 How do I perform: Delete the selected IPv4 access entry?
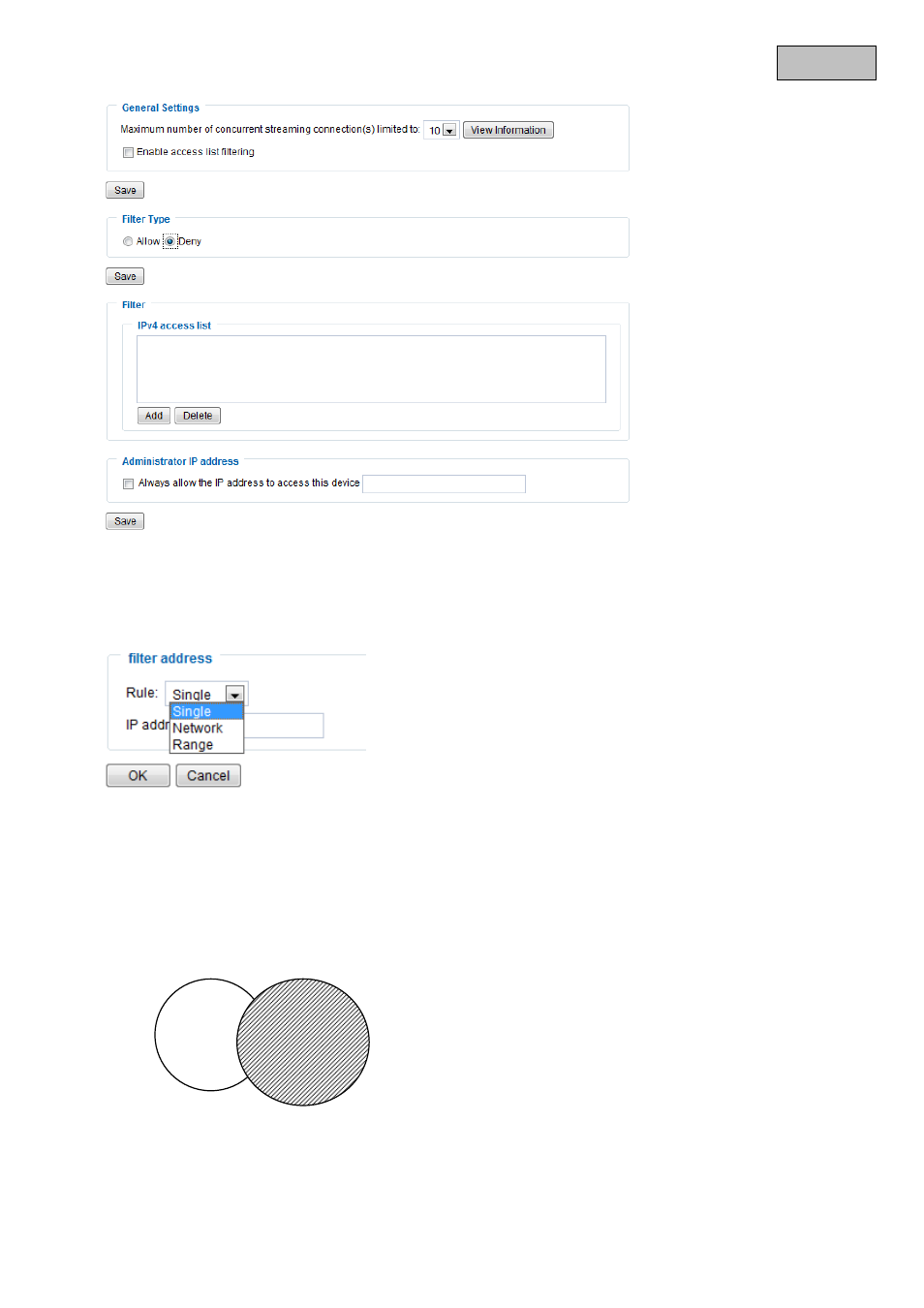[198, 416]
